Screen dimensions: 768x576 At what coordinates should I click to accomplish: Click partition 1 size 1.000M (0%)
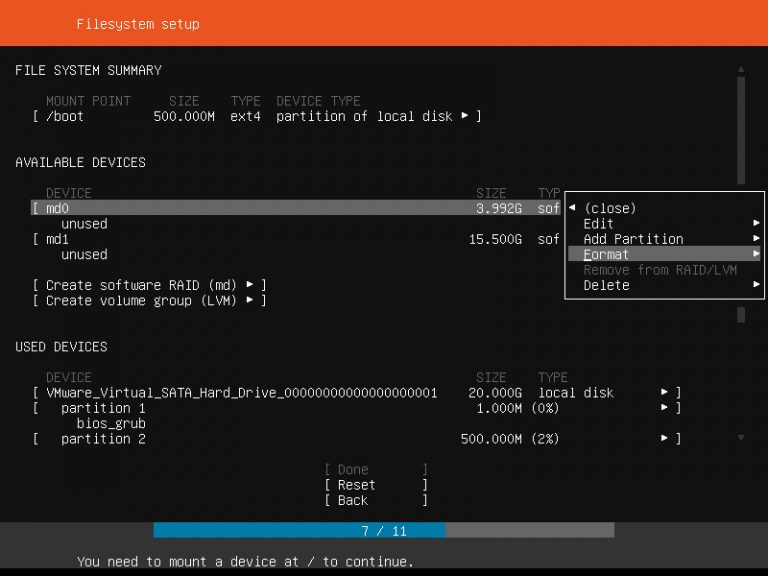click(518, 408)
